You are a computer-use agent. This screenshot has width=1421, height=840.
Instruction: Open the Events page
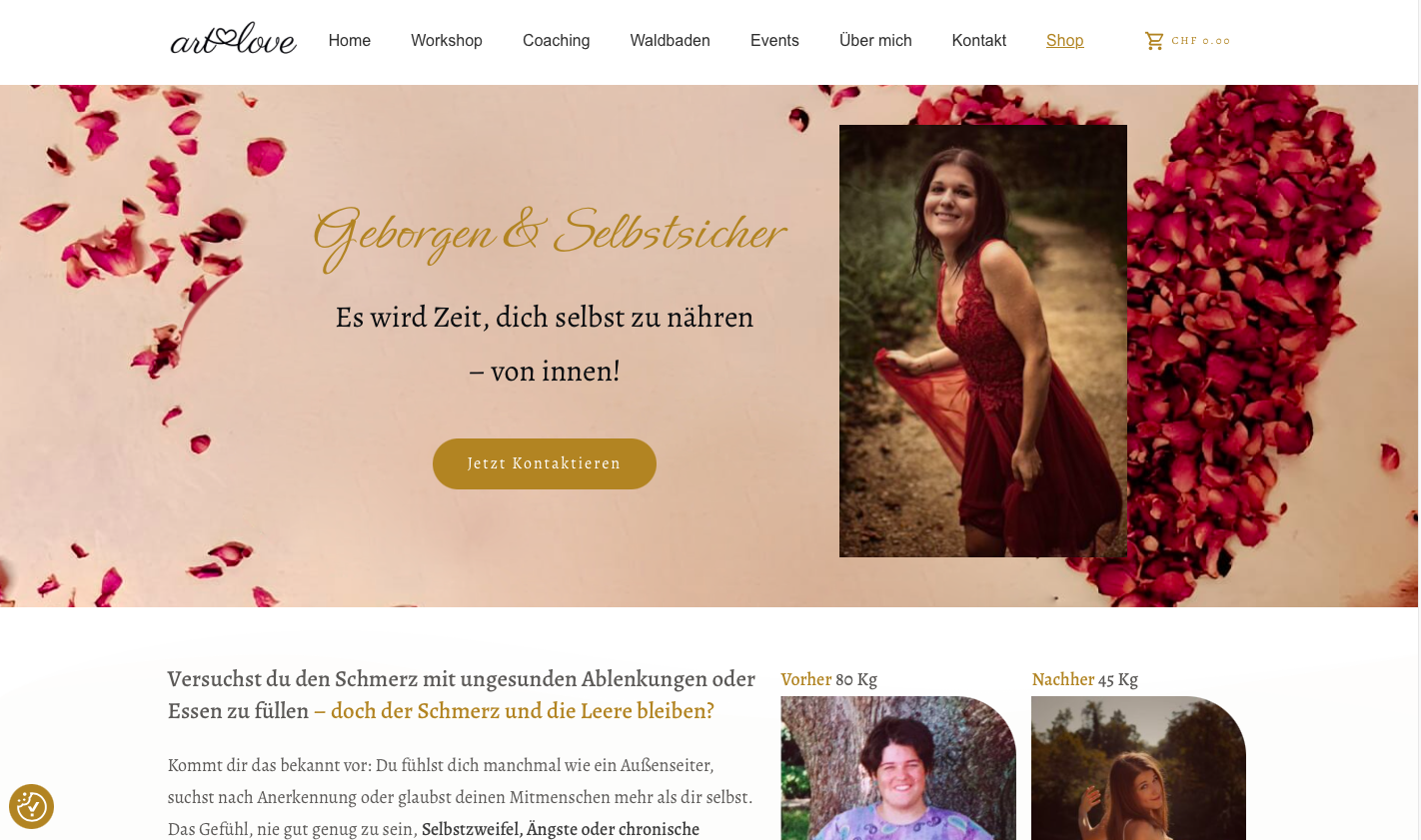click(774, 41)
